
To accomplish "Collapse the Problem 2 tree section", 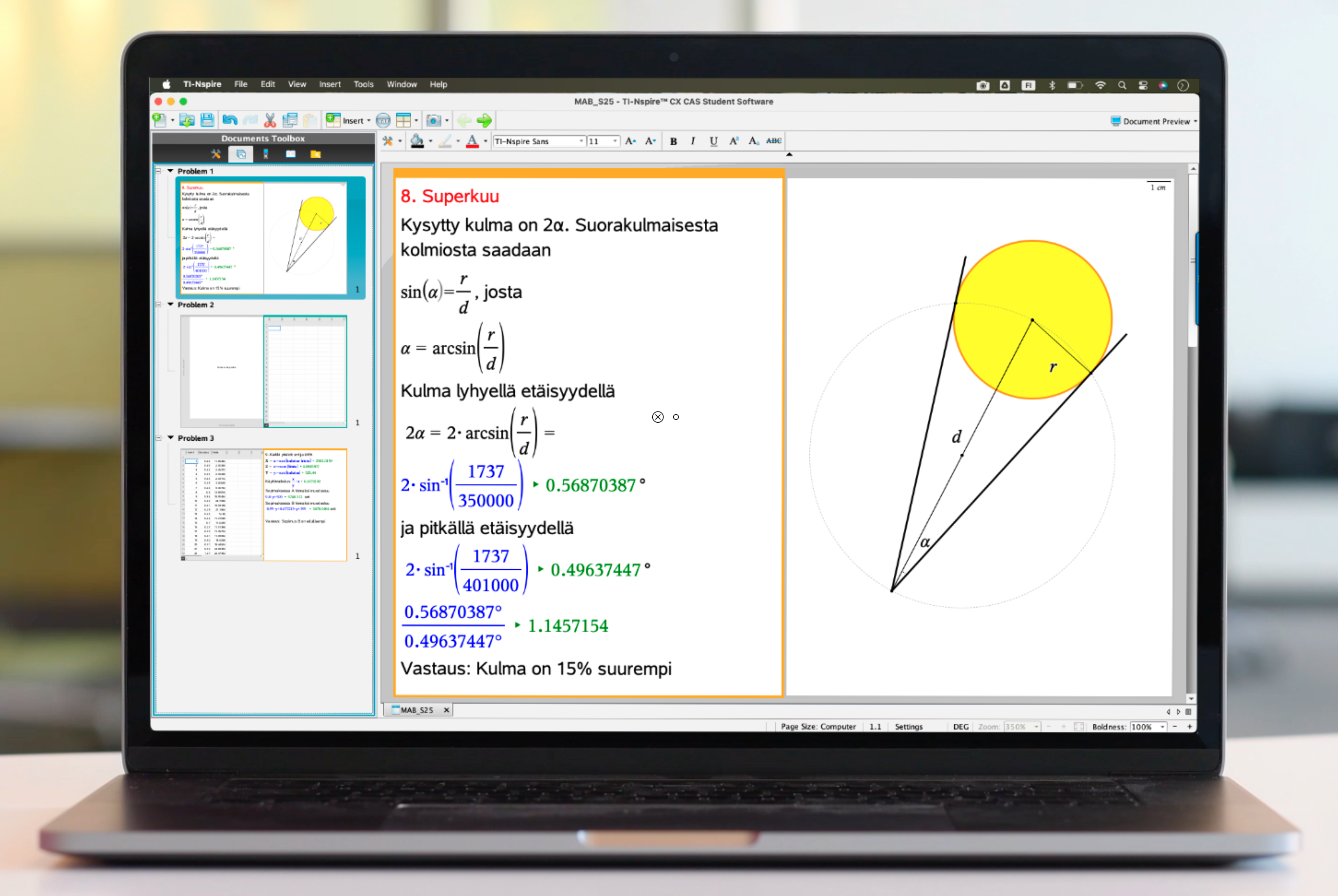I will pos(170,305).
